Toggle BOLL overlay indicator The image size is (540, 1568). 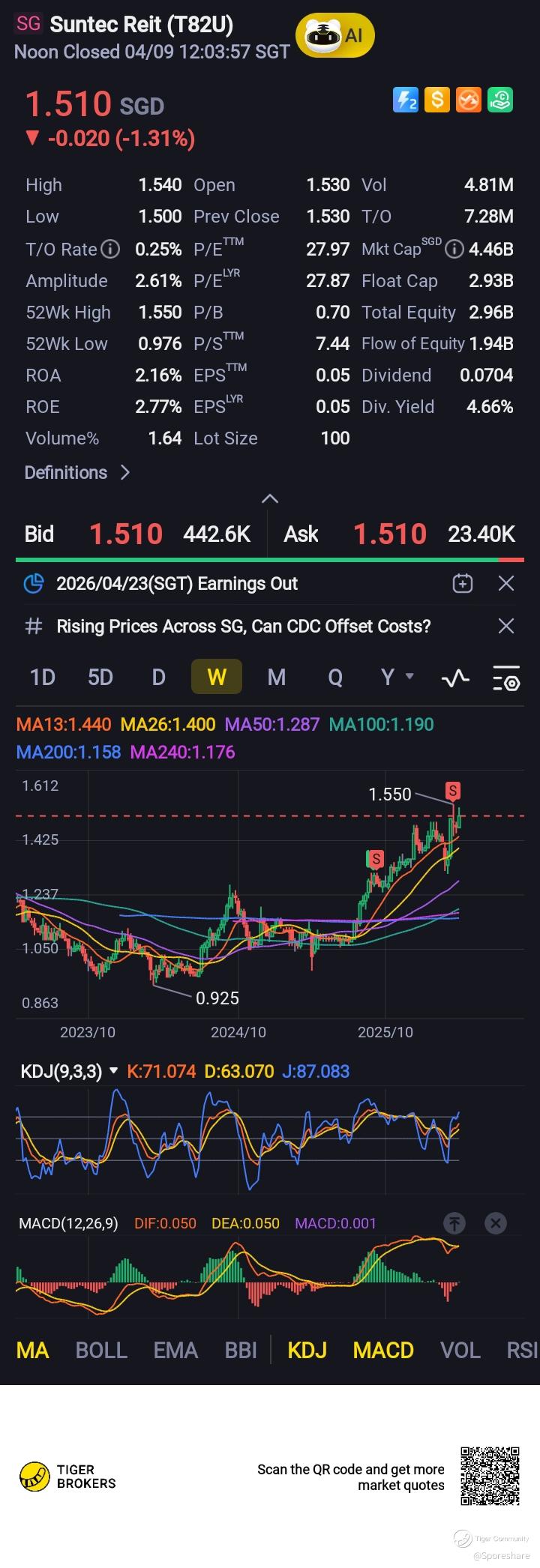[x=101, y=1350]
